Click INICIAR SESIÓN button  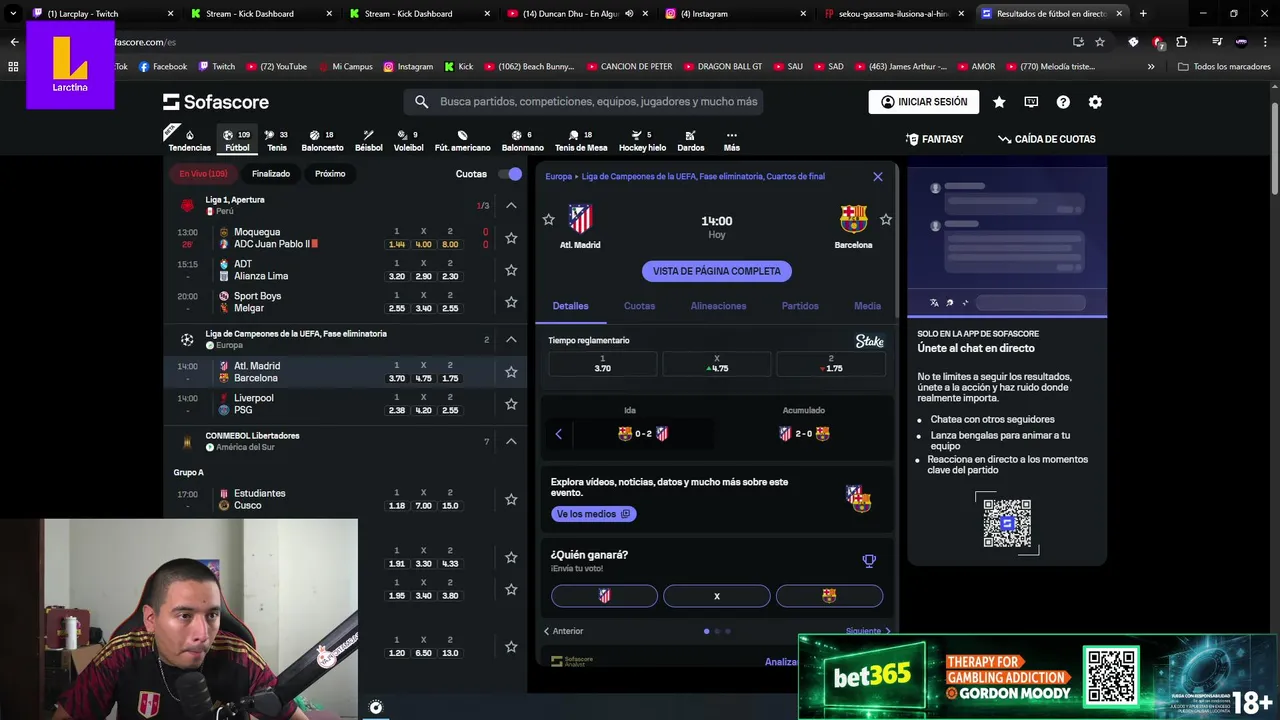point(924,102)
